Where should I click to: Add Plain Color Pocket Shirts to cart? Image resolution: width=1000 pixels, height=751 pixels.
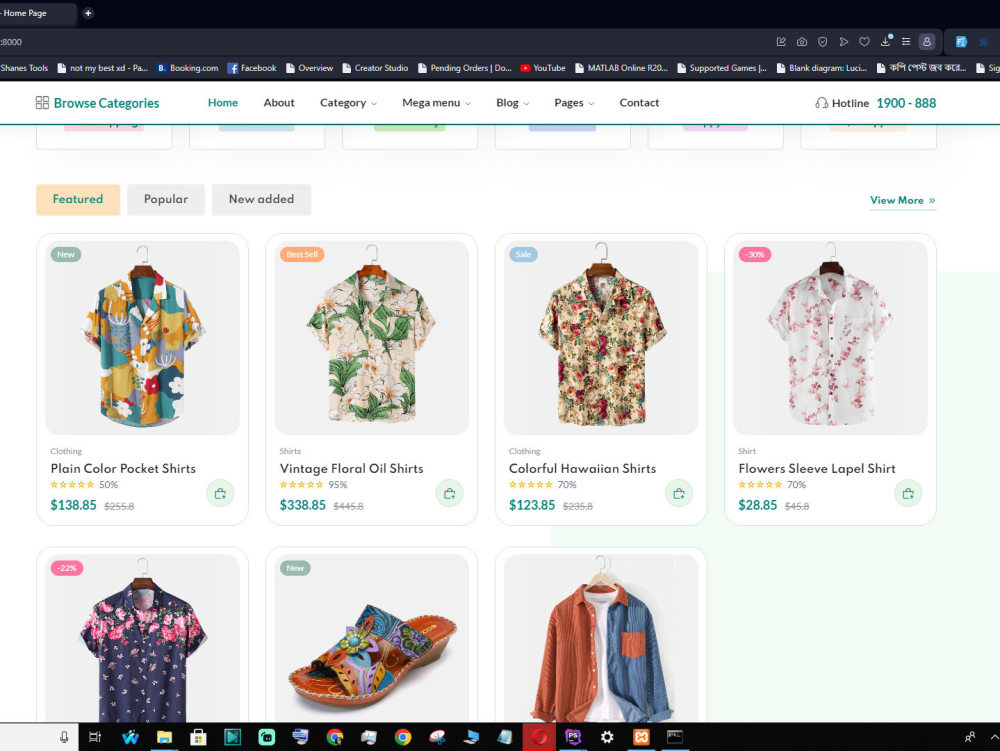tap(220, 493)
